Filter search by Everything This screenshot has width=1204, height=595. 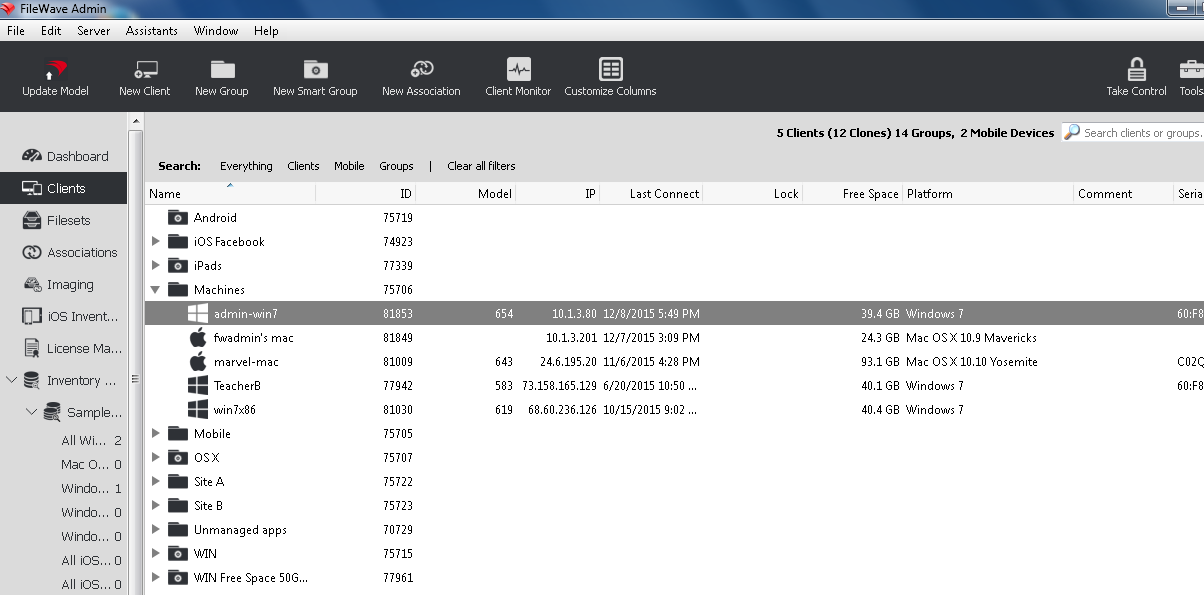[246, 166]
